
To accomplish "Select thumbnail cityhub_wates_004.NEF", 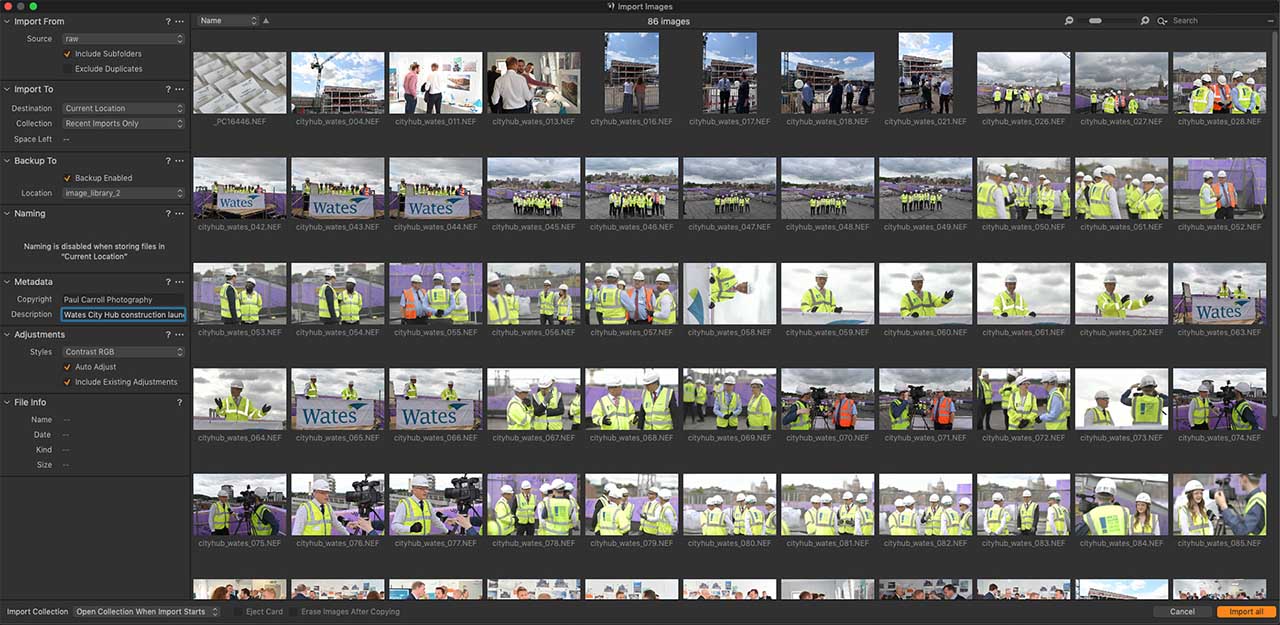I will (x=337, y=83).
